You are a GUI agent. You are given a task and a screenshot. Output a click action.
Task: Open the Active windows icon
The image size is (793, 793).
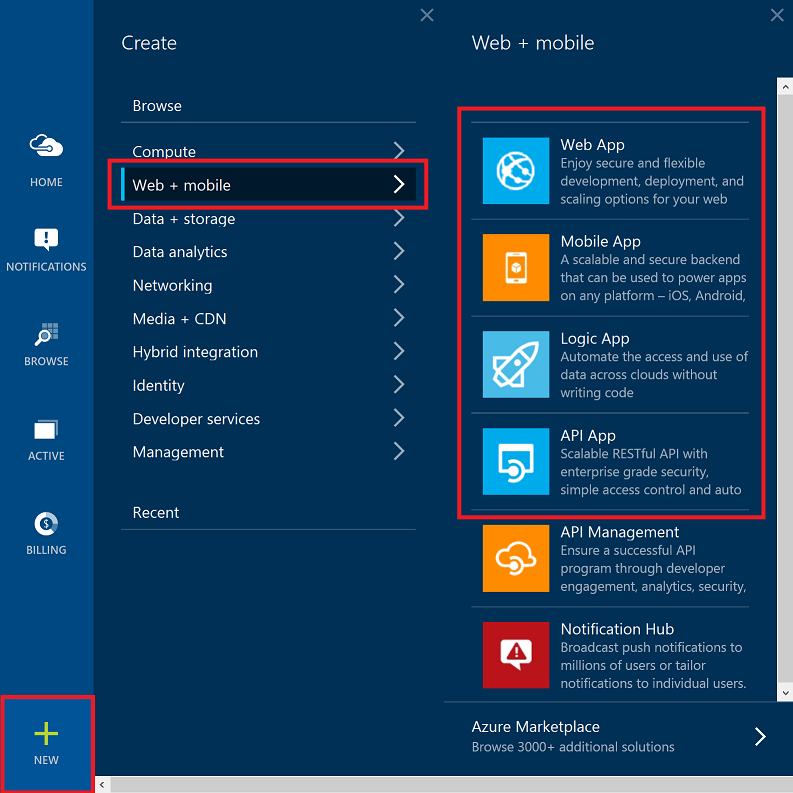click(x=46, y=429)
